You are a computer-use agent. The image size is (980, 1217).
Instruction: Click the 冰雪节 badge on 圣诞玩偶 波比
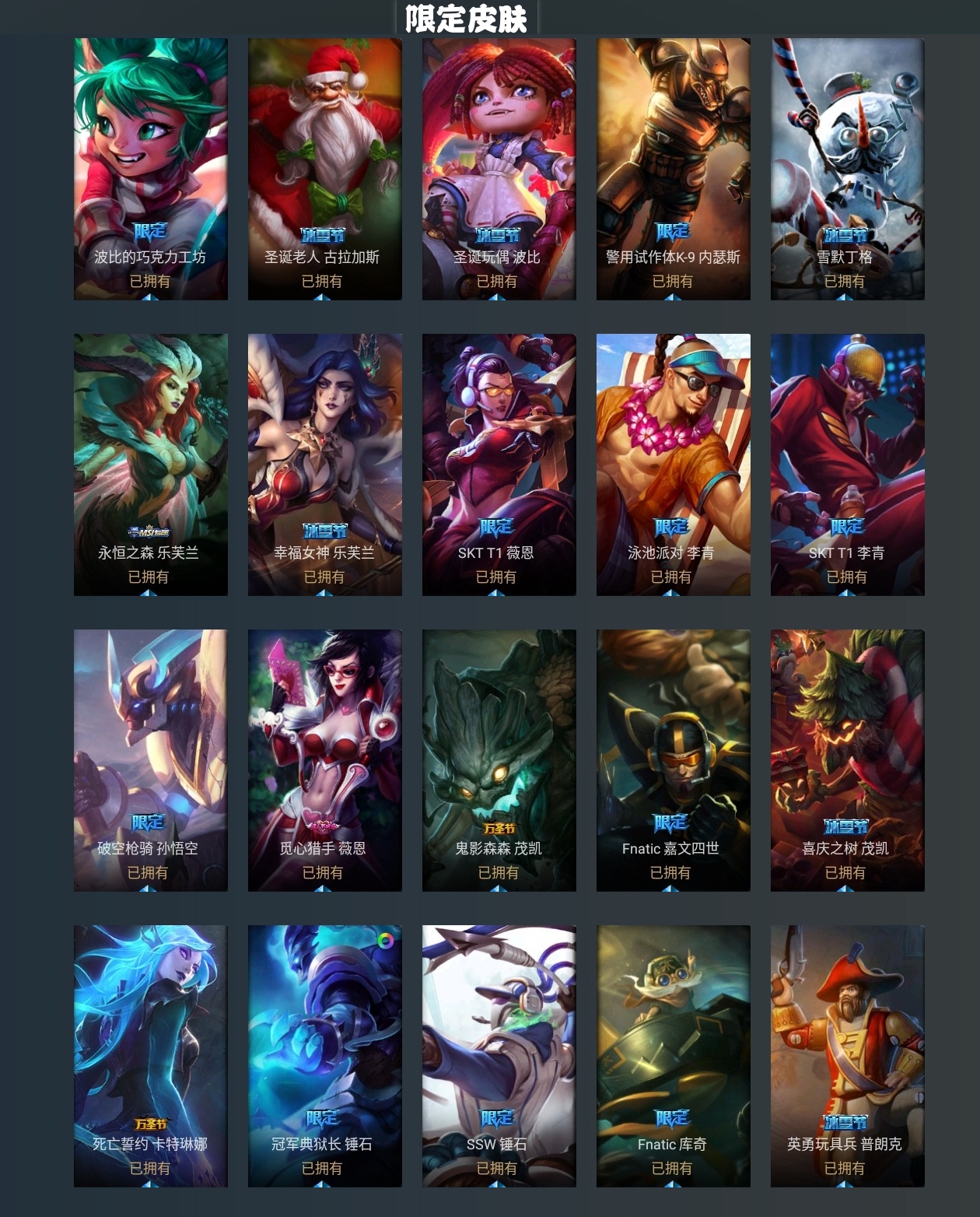pos(498,234)
